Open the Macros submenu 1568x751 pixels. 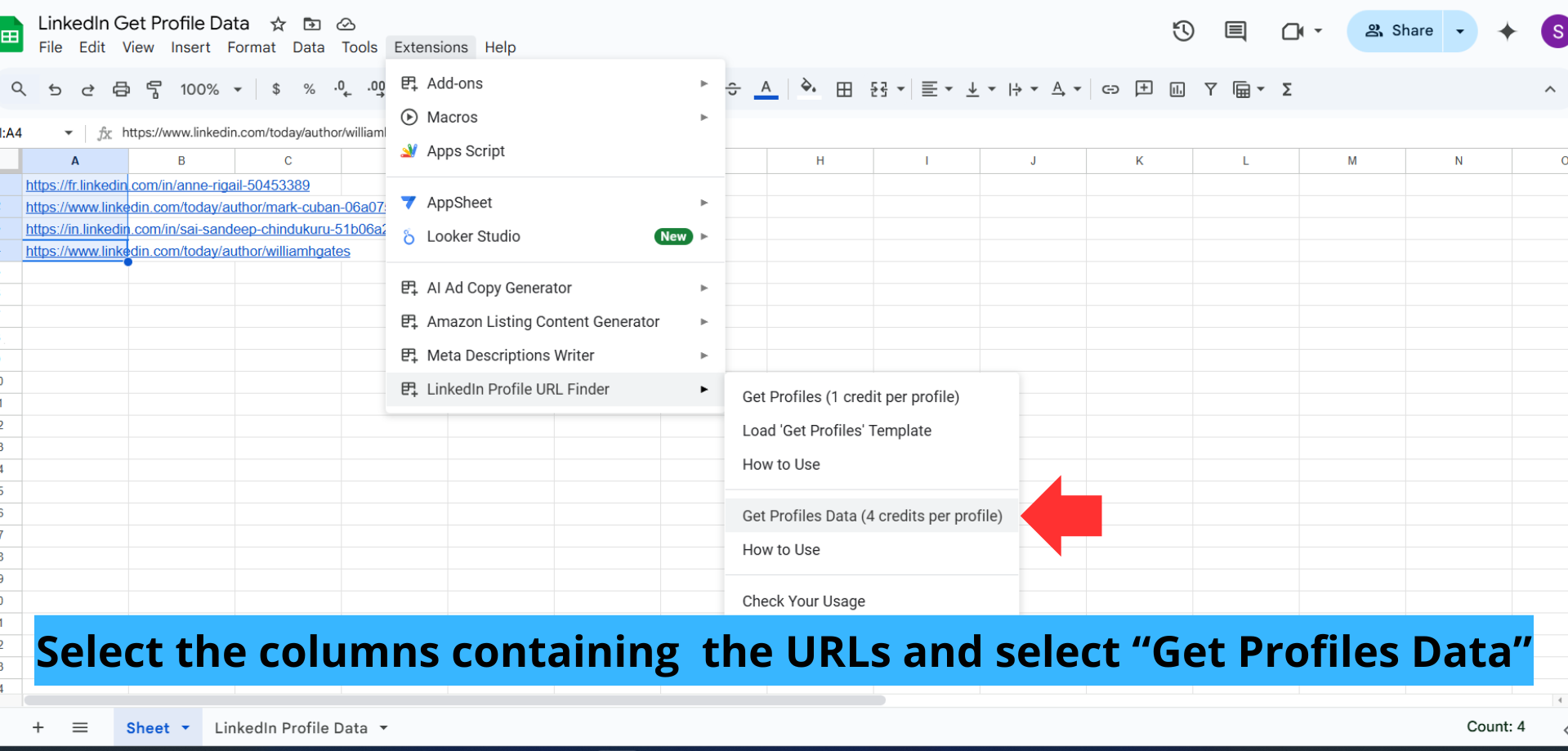(x=555, y=117)
